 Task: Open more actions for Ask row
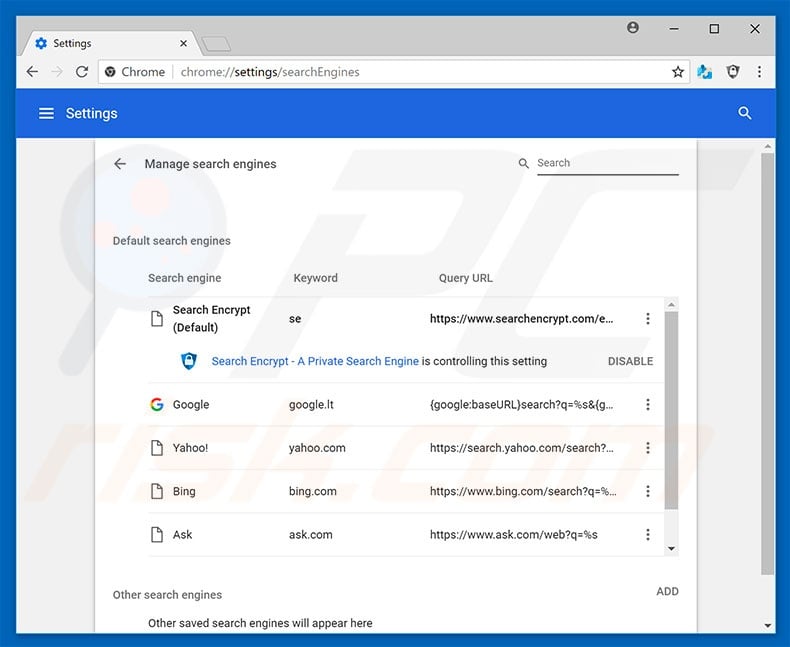click(648, 534)
